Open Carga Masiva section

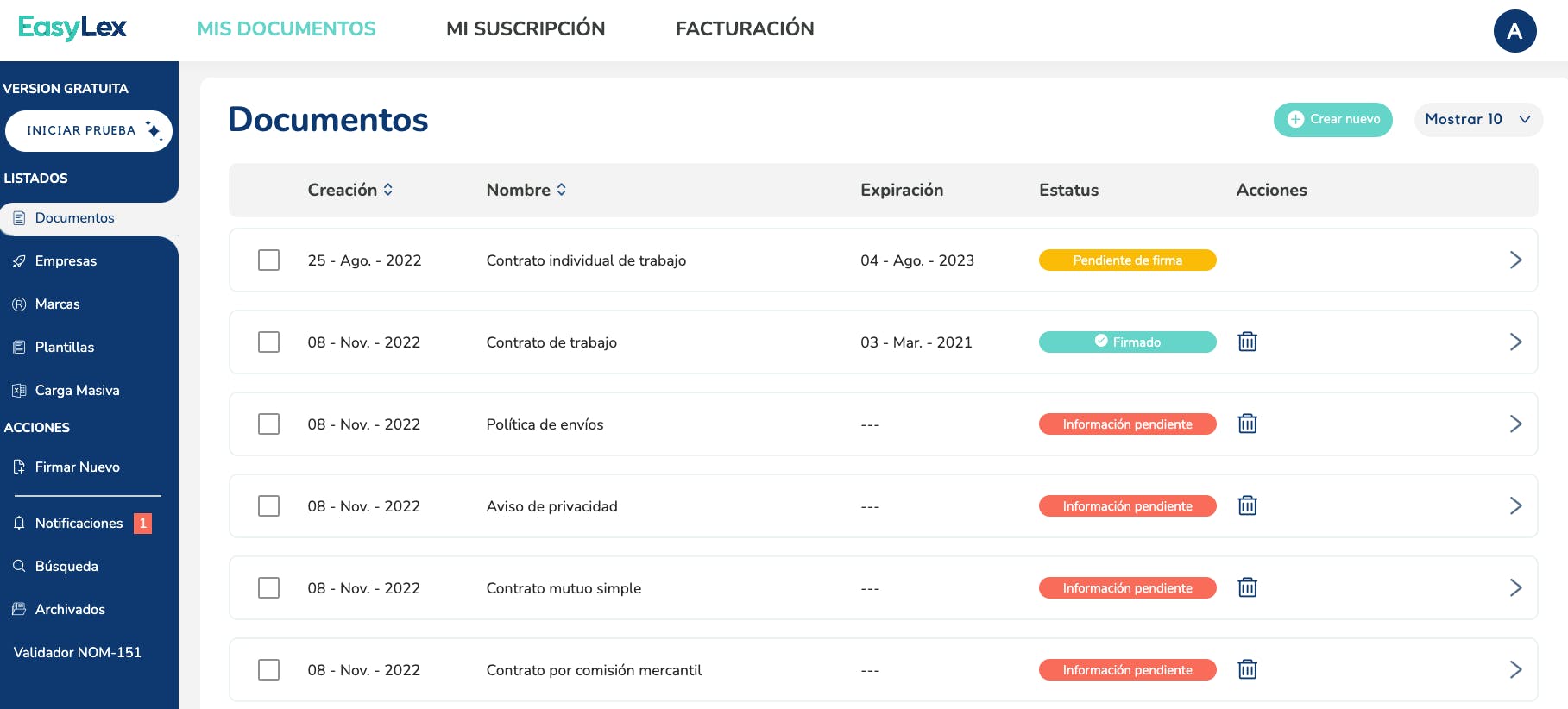(77, 390)
